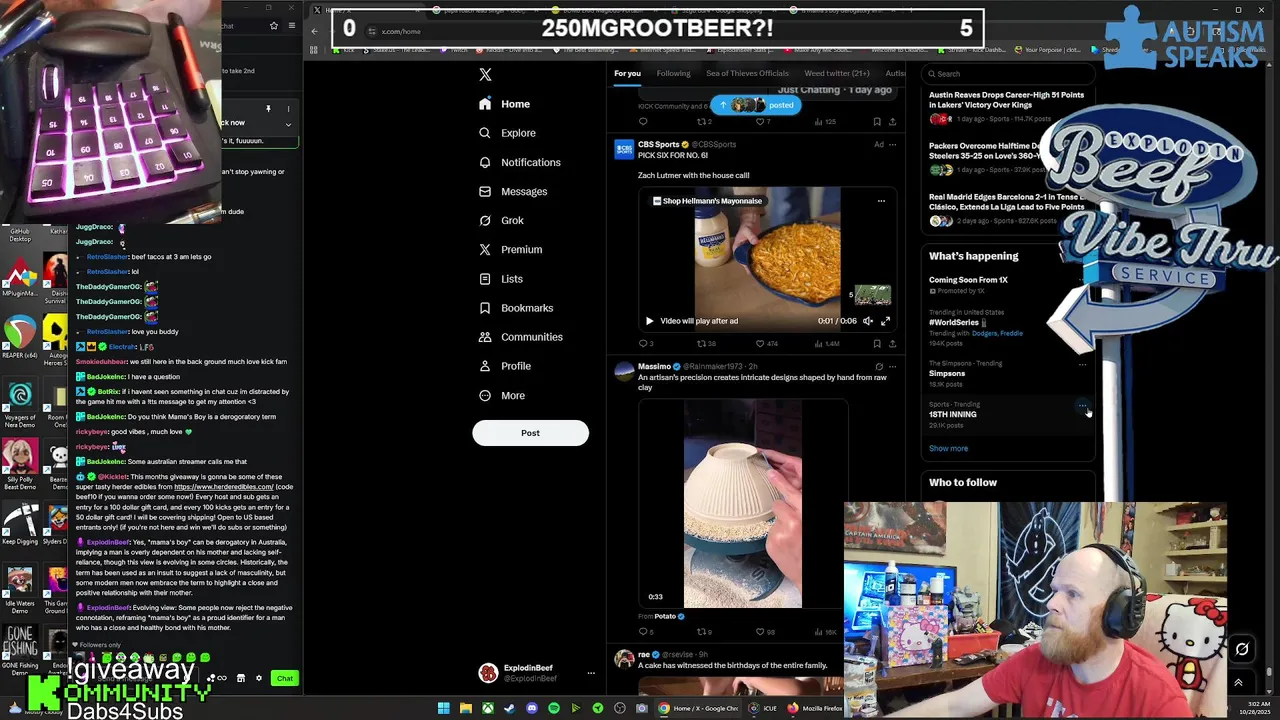
Task: Open OBS Studio from taskbar
Action: click(619, 708)
